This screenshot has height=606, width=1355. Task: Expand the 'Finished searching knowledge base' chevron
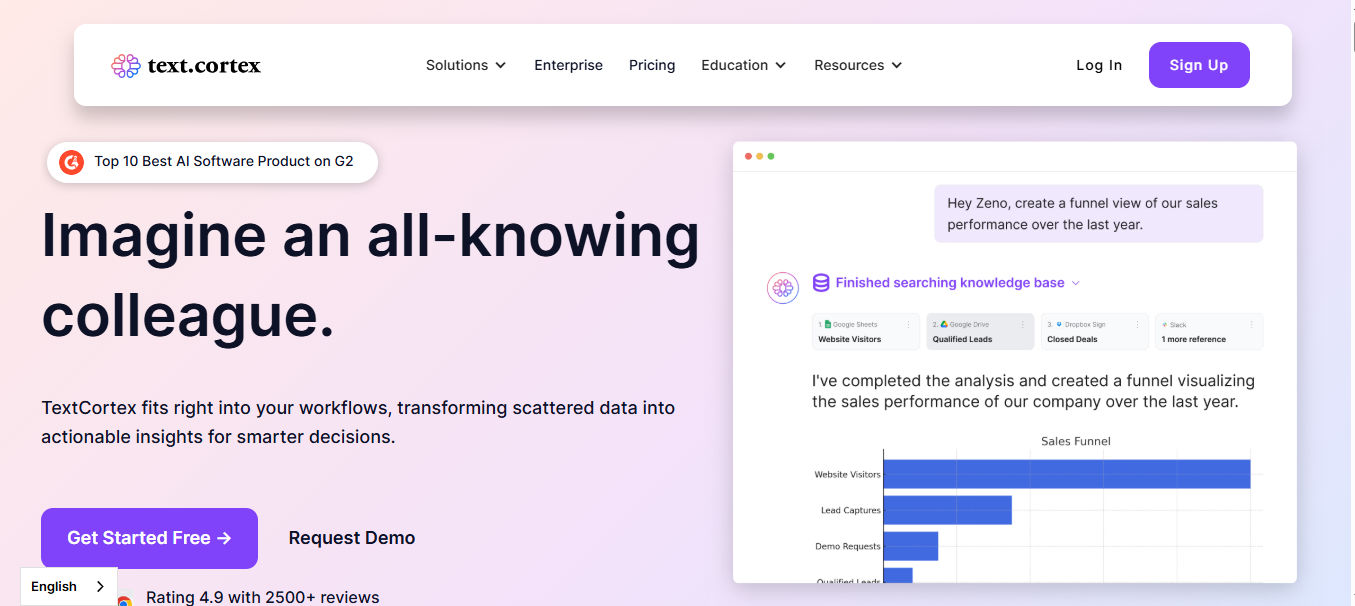[1076, 283]
